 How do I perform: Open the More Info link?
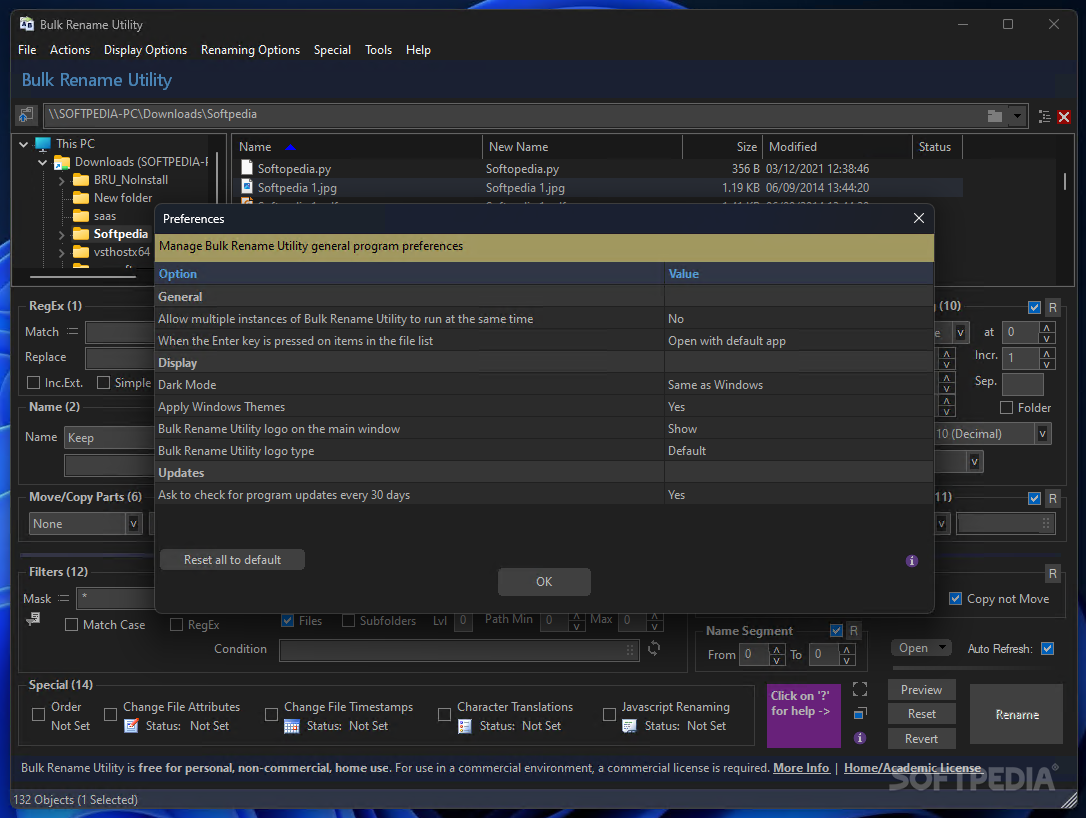pyautogui.click(x=801, y=767)
